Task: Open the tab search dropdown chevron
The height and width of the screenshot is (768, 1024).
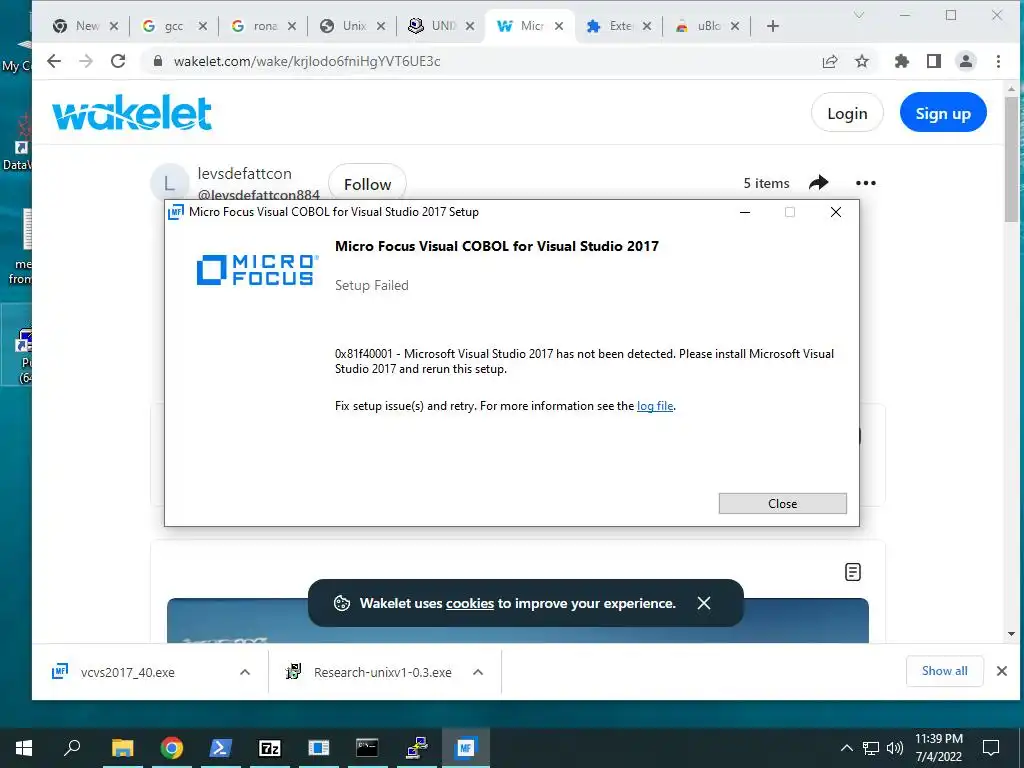Action: pyautogui.click(x=859, y=15)
